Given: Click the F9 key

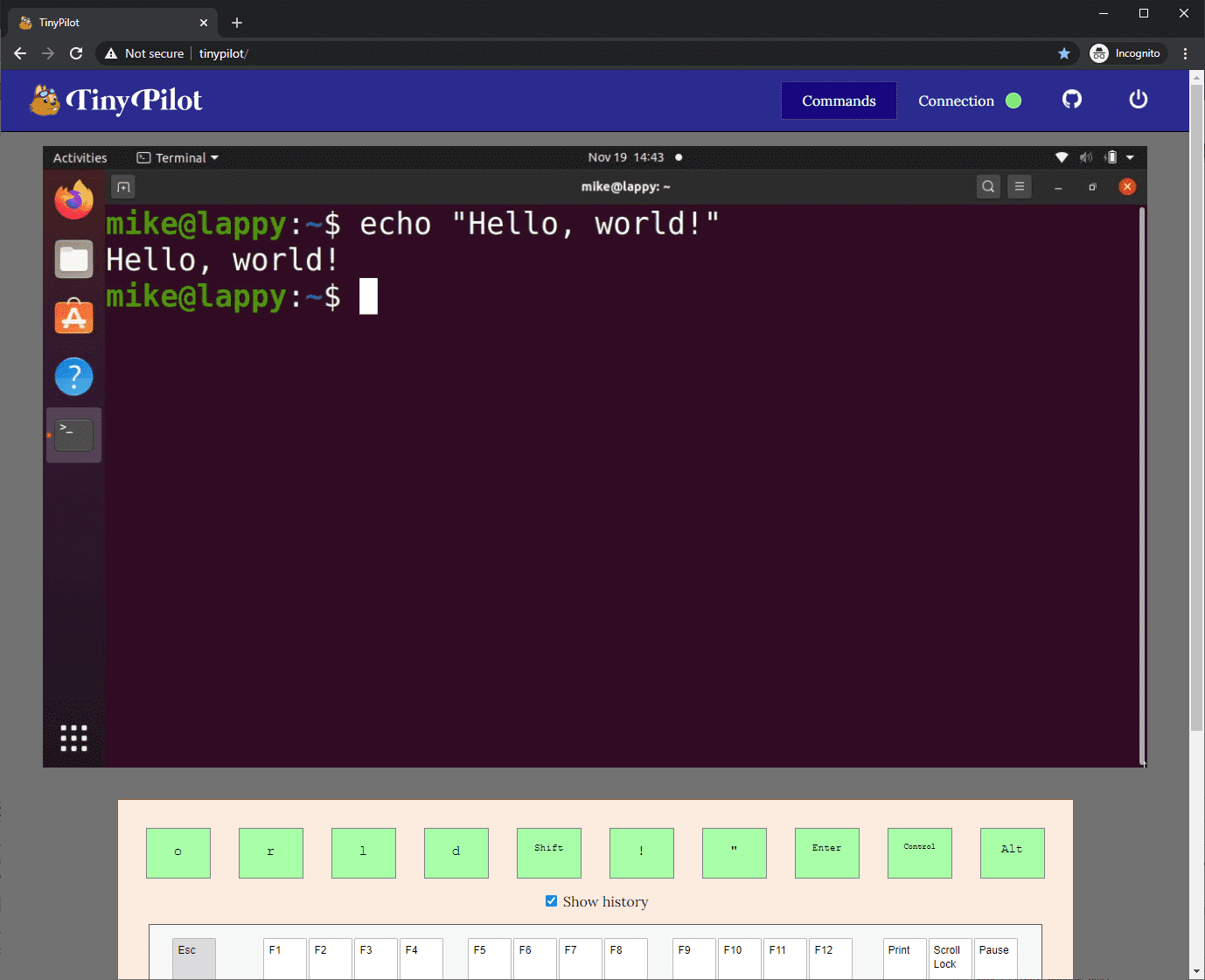Looking at the screenshot, I should (694, 958).
